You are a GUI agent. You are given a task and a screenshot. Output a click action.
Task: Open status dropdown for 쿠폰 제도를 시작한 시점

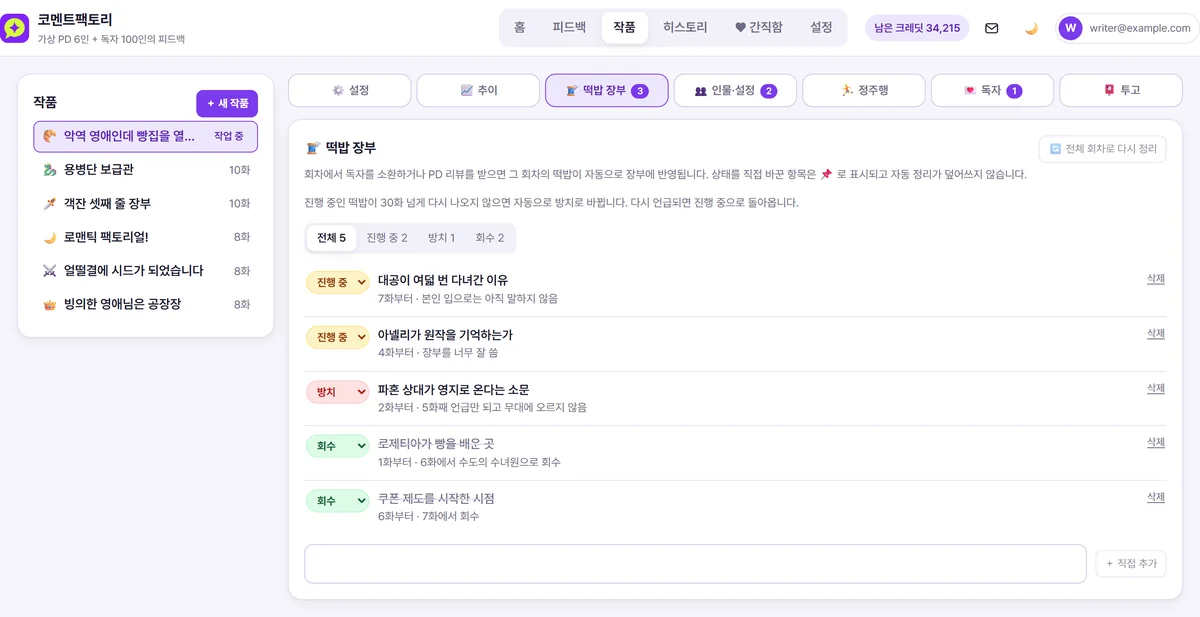[337, 501]
